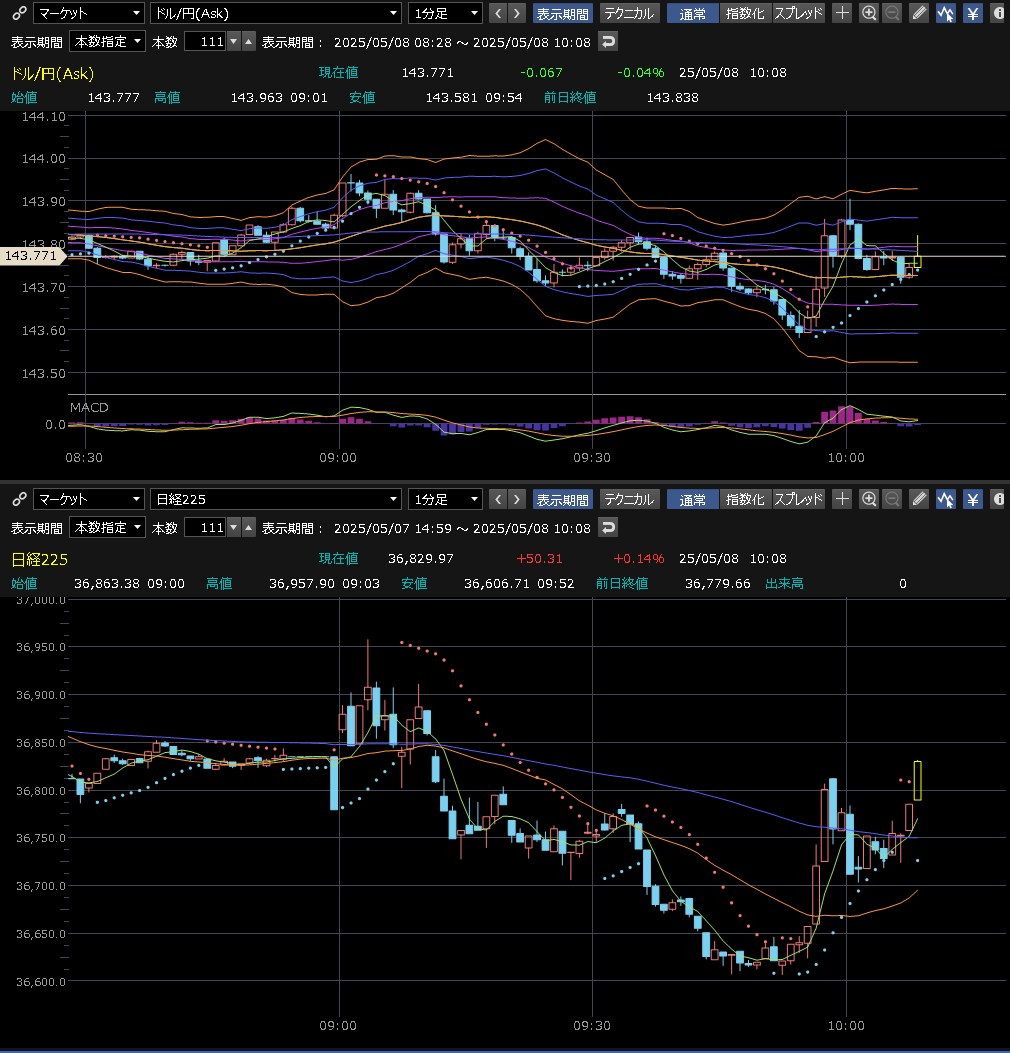Increase the bar count on ドル/円 chart
1010x1053 pixels.
pyautogui.click(x=248, y=42)
